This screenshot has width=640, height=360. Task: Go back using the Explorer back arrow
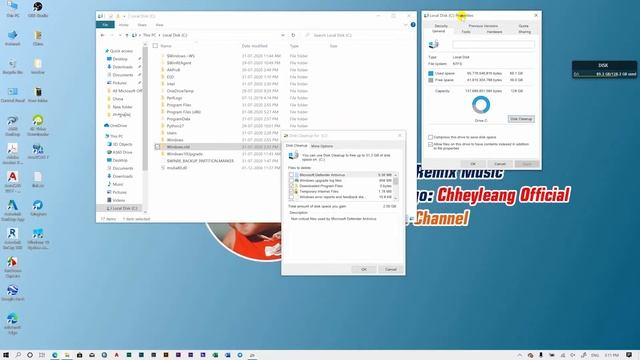(102, 36)
